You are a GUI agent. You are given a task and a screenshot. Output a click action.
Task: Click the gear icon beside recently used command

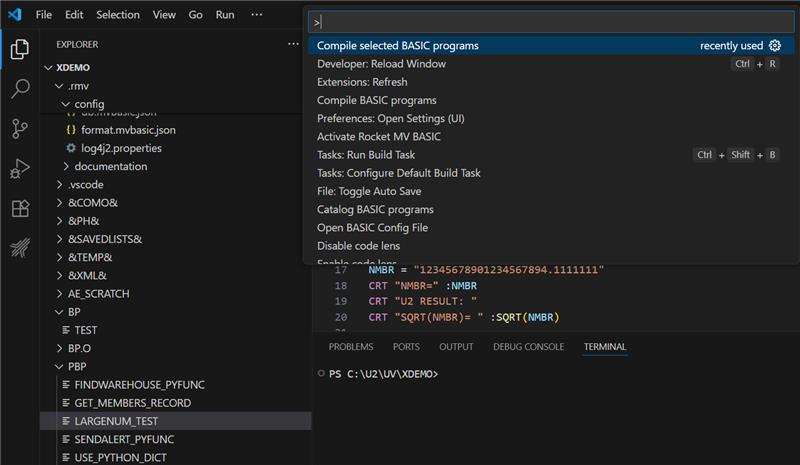click(x=774, y=46)
